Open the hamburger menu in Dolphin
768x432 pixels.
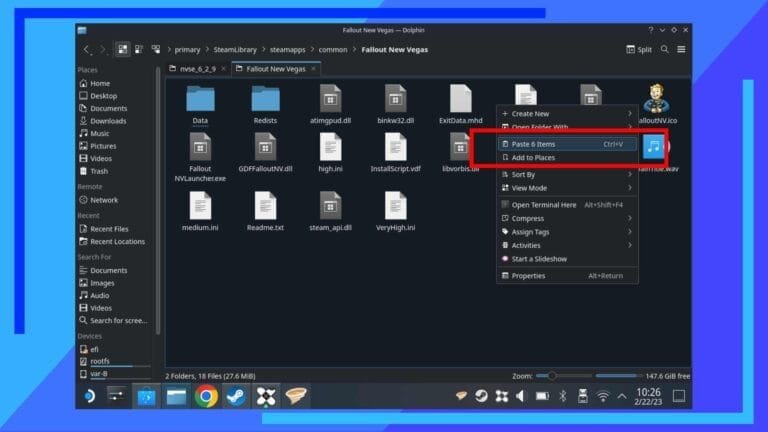click(681, 49)
